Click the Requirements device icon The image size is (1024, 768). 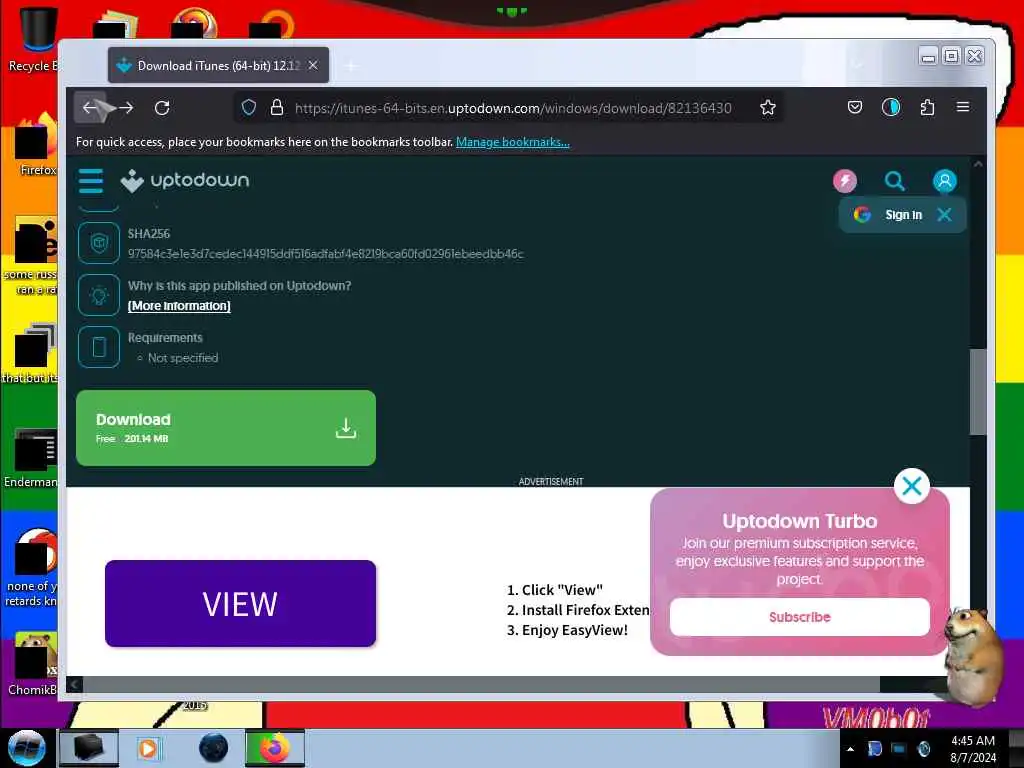pyautogui.click(x=99, y=347)
